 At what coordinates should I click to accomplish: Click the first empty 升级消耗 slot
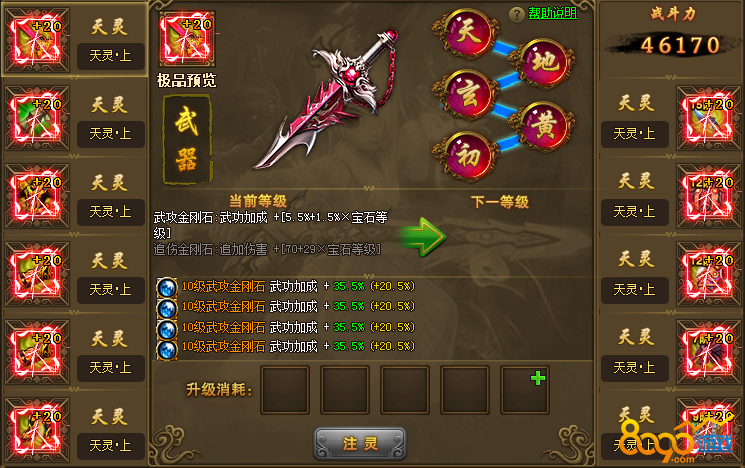(x=285, y=390)
